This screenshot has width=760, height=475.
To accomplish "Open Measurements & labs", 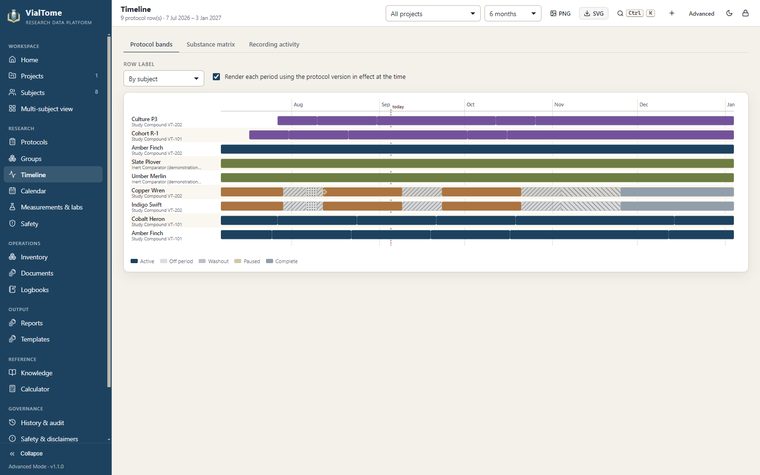I will tap(53, 207).
